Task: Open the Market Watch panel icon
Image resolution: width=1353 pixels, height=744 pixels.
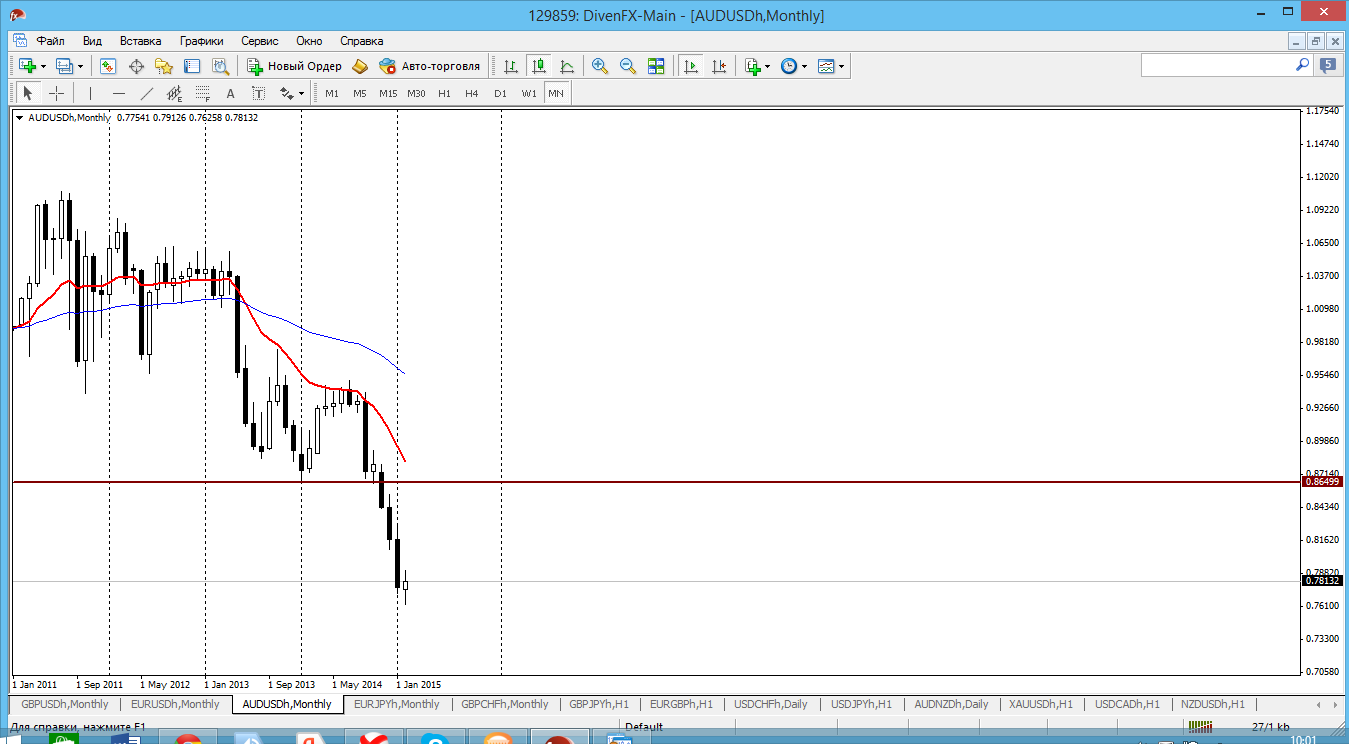Action: (108, 66)
